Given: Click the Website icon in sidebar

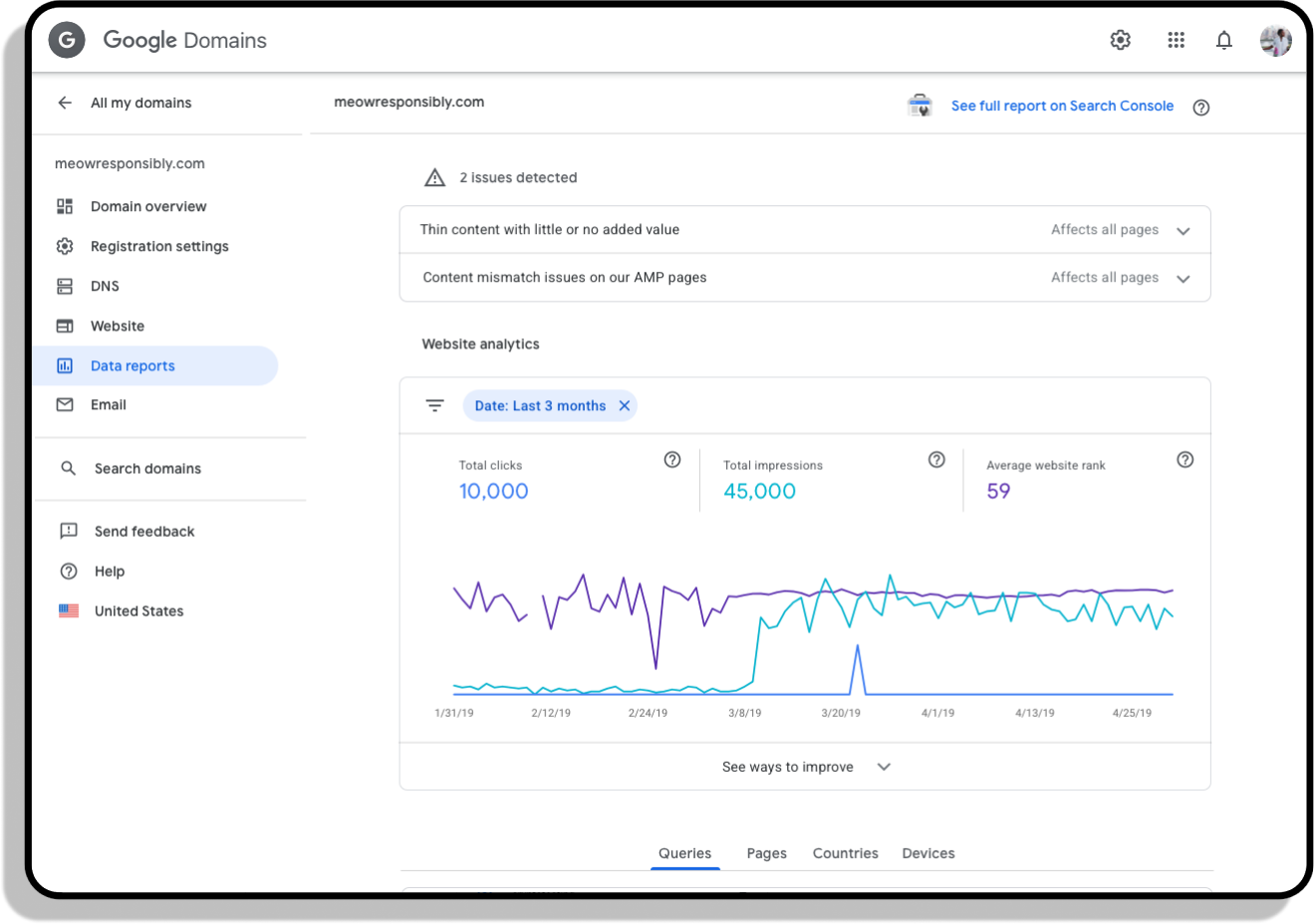Looking at the screenshot, I should pyautogui.click(x=65, y=326).
